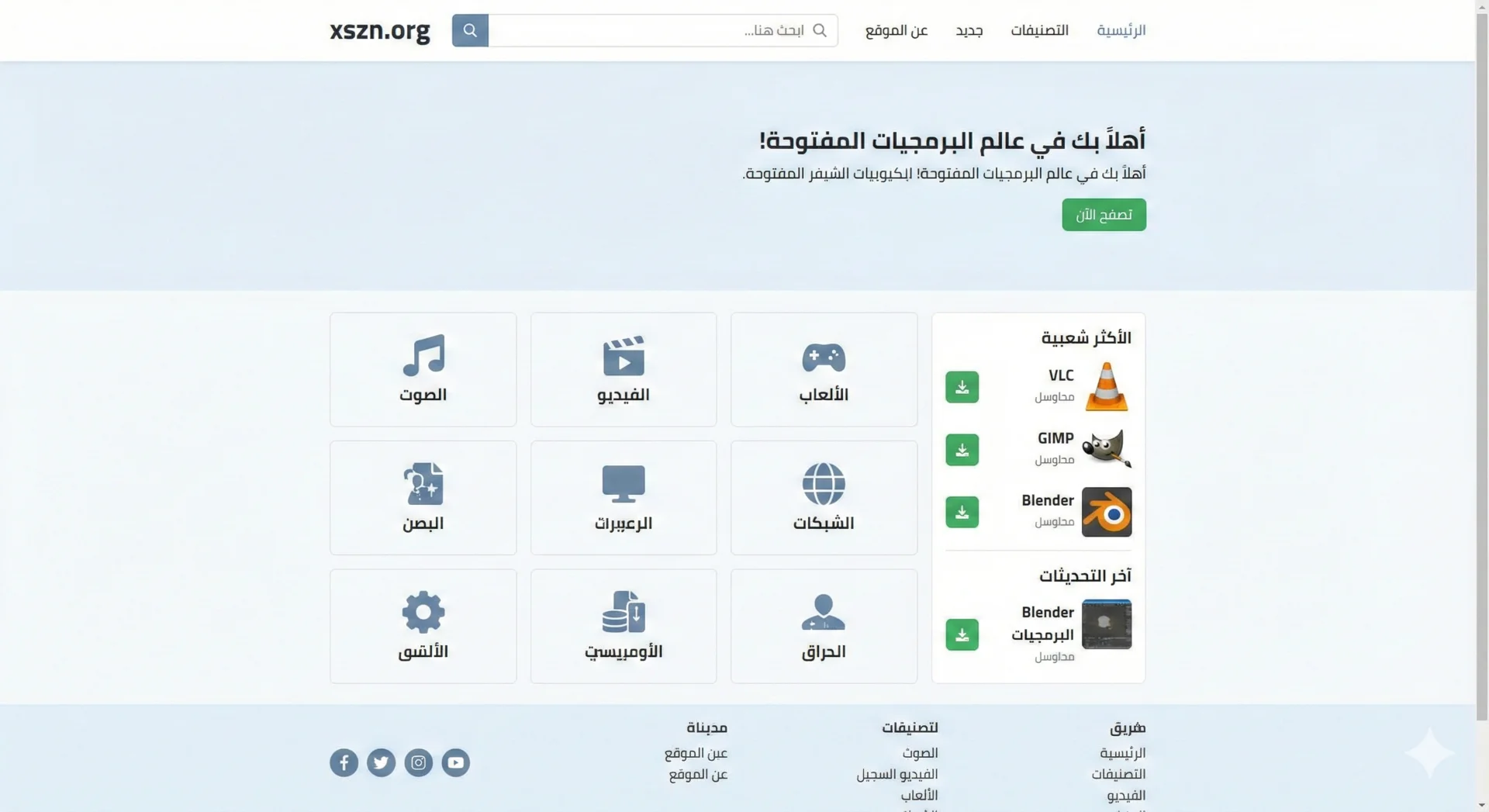Click the blue search button
Viewport: 1489px width, 812px height.
(x=470, y=30)
